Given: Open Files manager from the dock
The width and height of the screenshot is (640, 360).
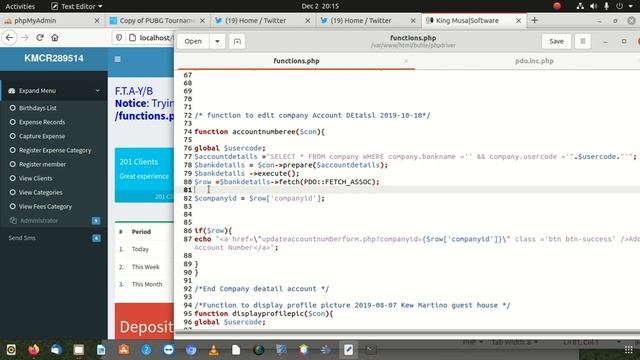Looking at the screenshot, I should 78,350.
